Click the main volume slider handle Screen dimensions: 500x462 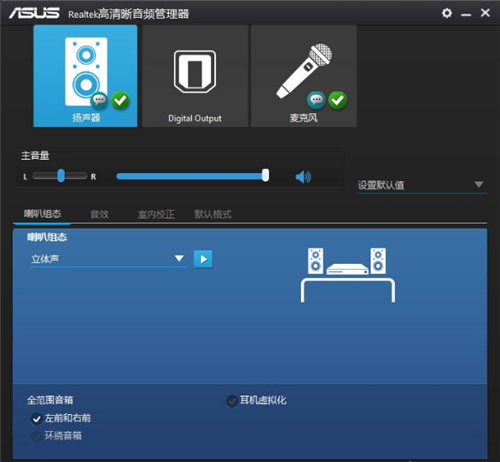[265, 175]
